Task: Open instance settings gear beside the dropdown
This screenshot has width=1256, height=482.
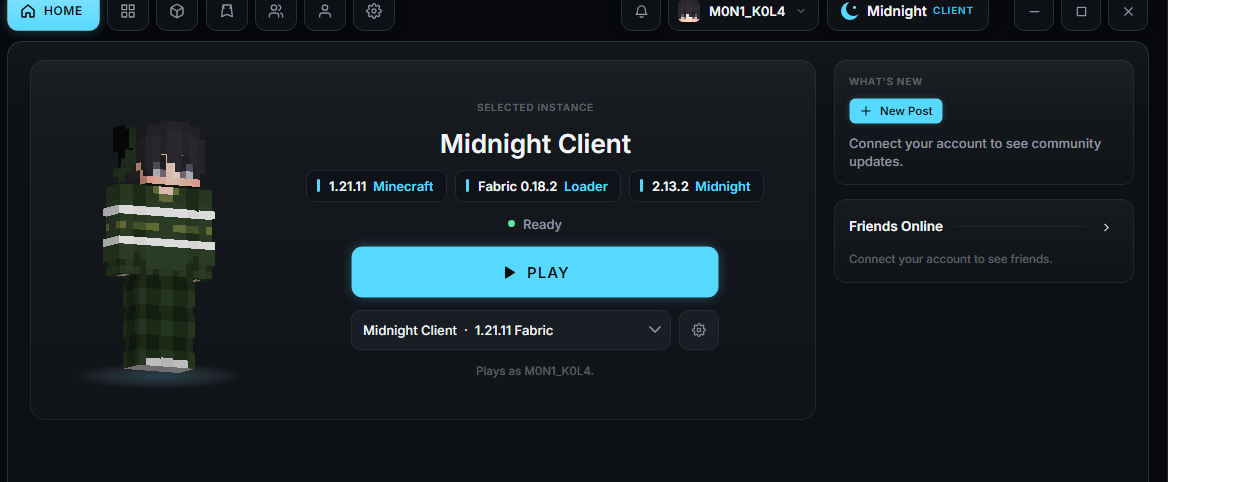Action: coord(699,330)
